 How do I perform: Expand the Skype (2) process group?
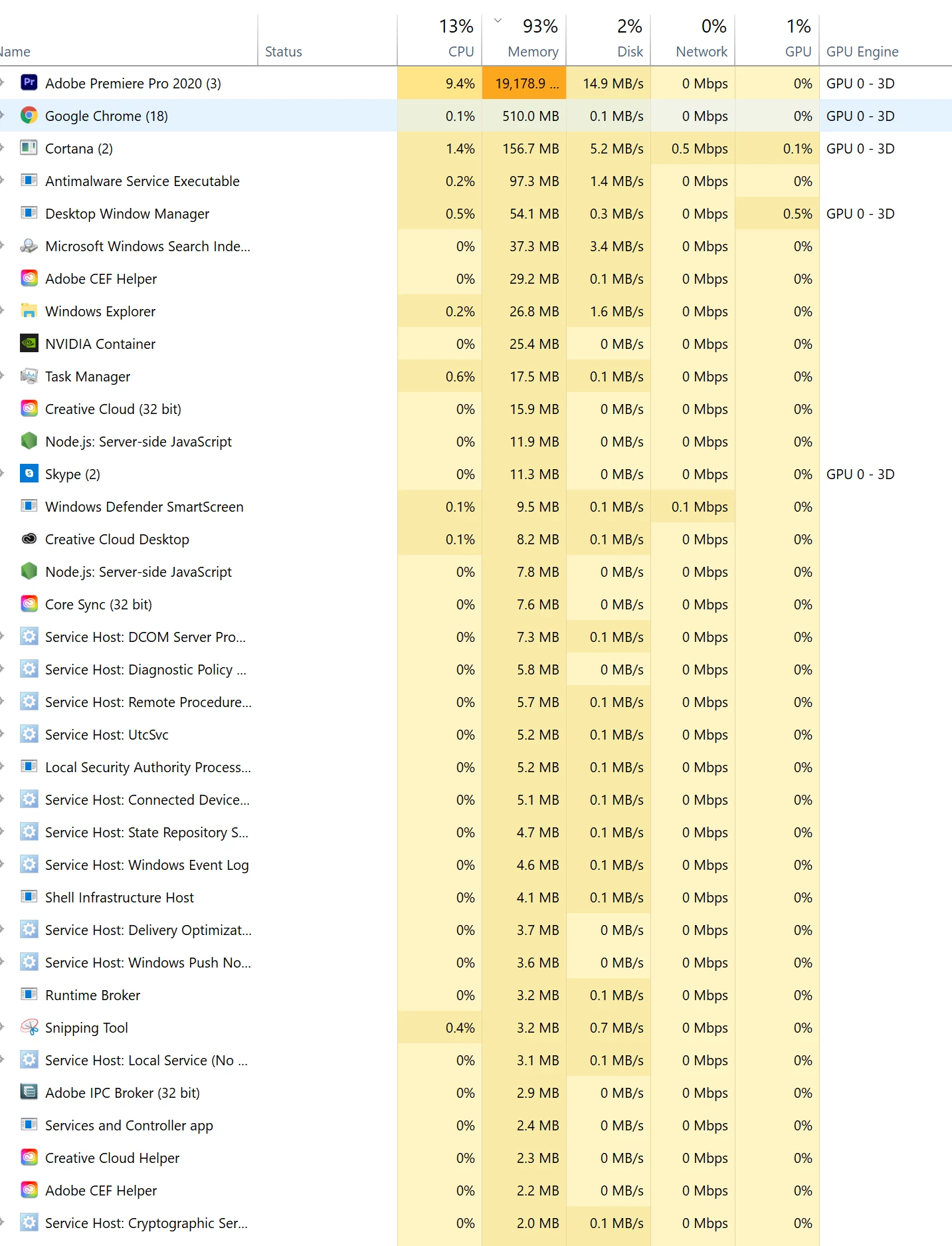coord(3,473)
